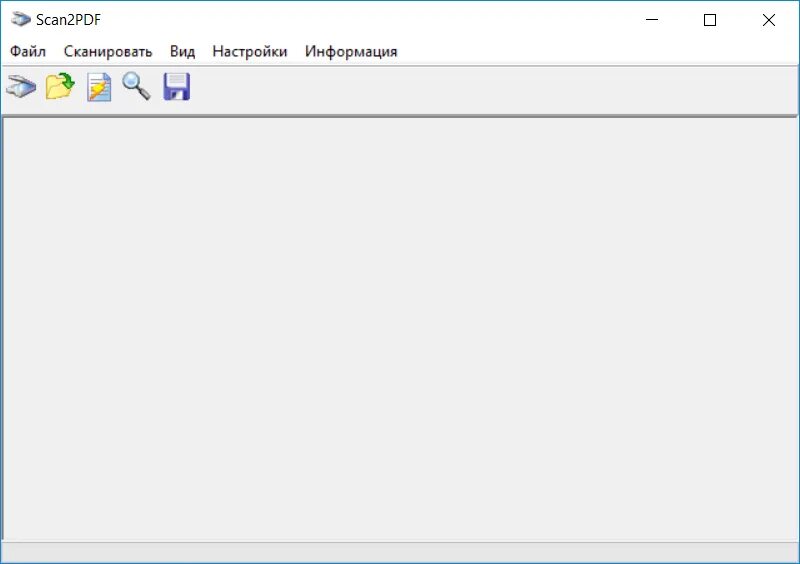Select the magnifying glass zoom icon
The image size is (800, 564).
pos(136,86)
